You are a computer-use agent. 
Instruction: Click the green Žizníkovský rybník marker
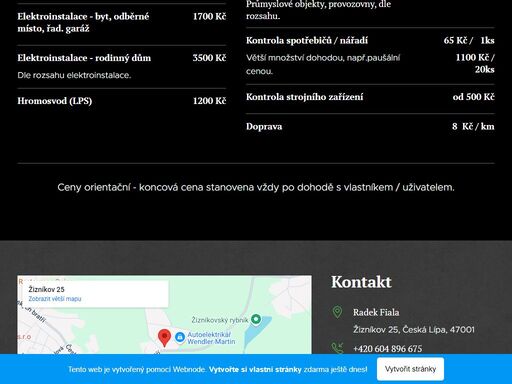pos(256,319)
